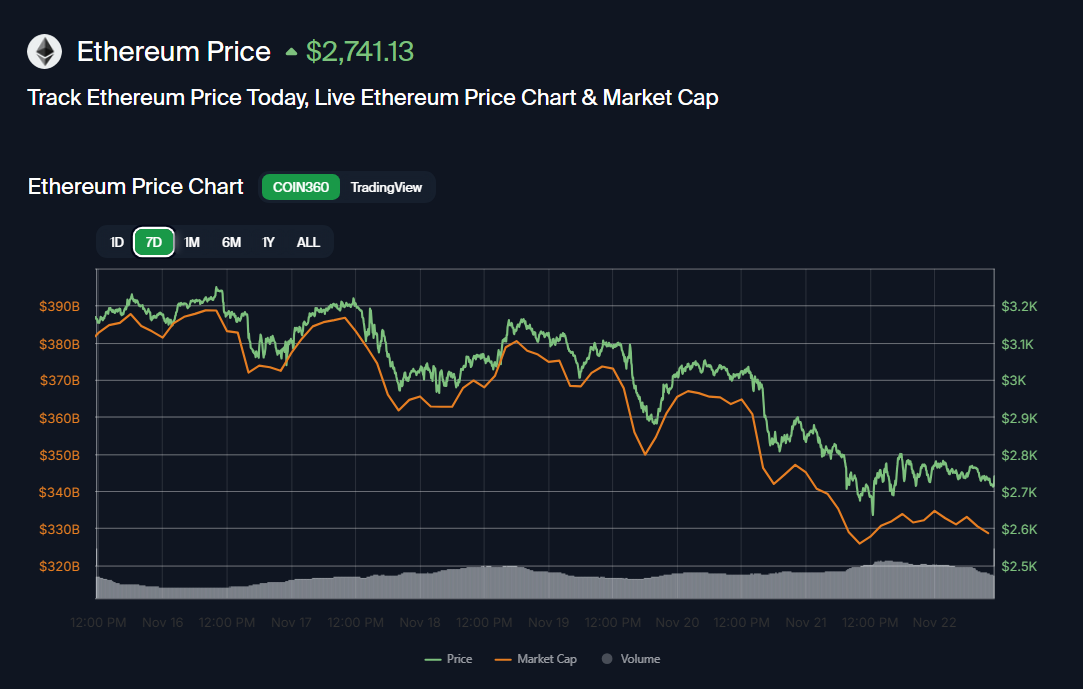Image resolution: width=1083 pixels, height=689 pixels.
Task: Click the gray Volume legend dot
Action: click(x=605, y=658)
